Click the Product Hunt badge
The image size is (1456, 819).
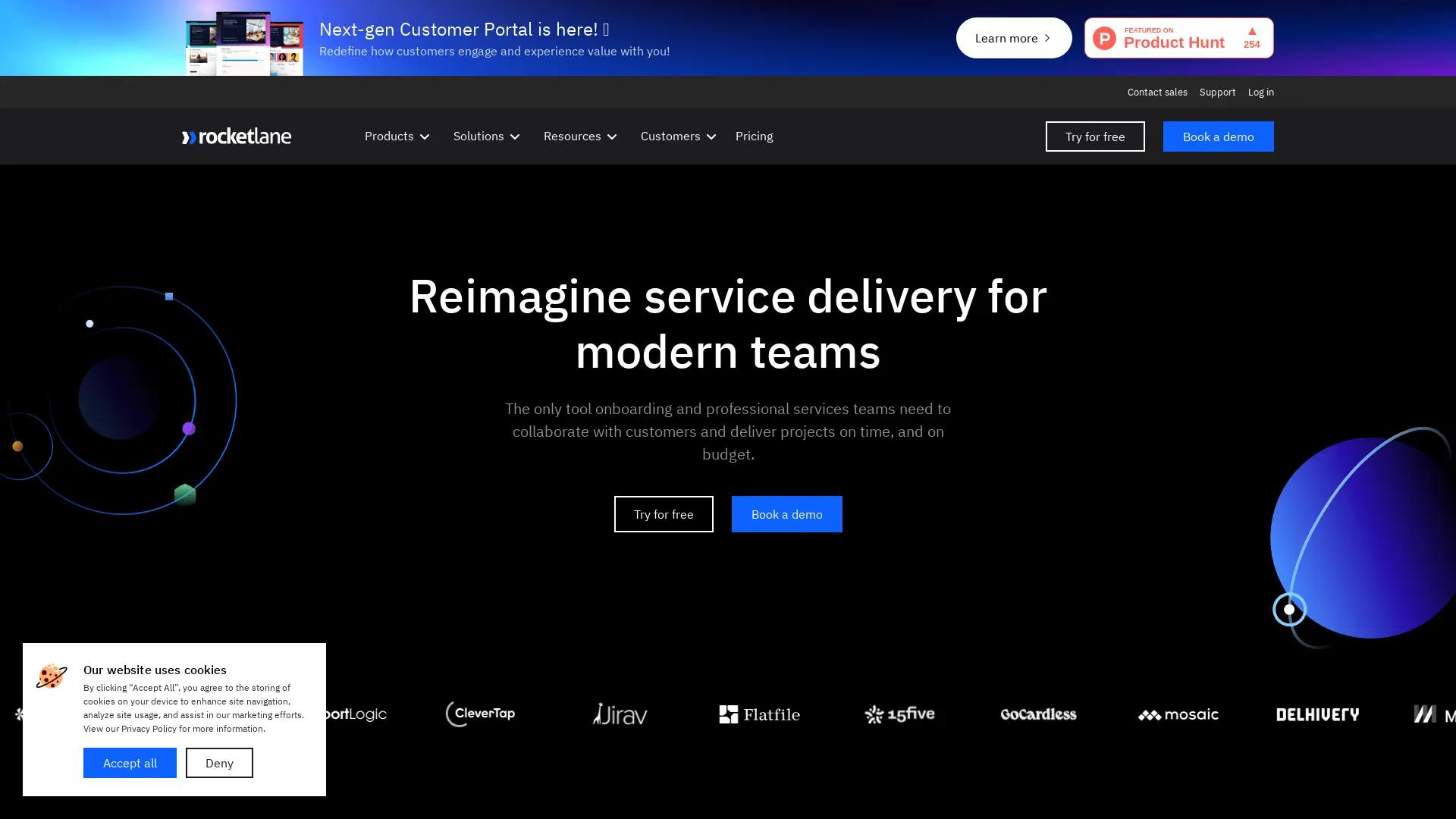[1178, 38]
